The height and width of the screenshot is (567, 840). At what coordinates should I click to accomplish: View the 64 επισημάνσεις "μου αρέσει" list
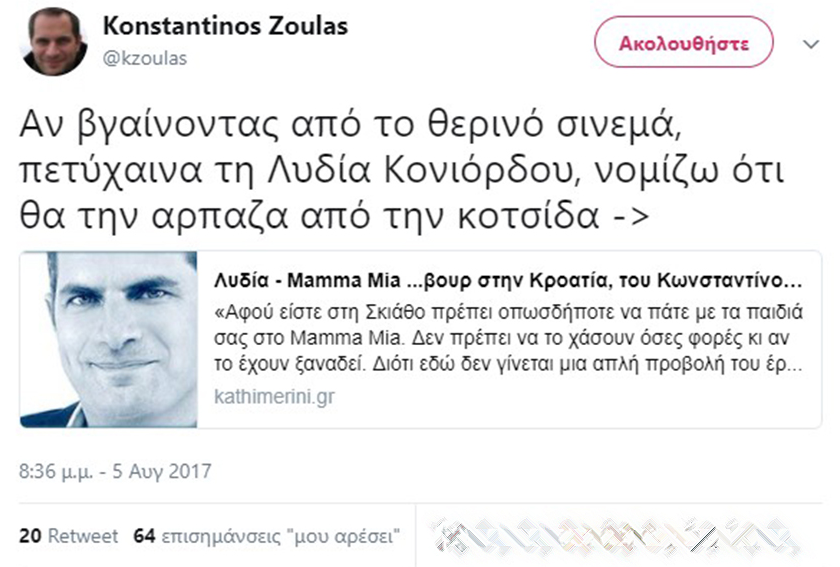[267, 536]
